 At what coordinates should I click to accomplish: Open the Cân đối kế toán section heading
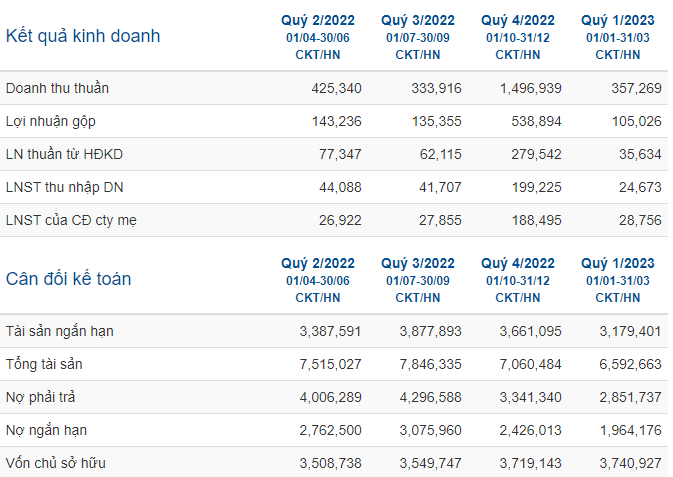pos(68,279)
